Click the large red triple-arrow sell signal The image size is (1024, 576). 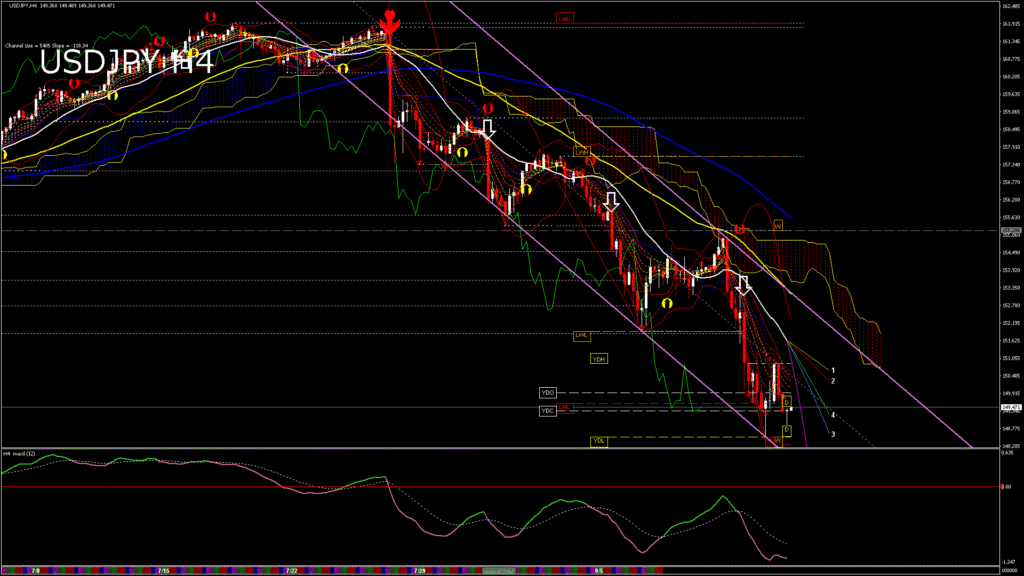click(x=389, y=21)
